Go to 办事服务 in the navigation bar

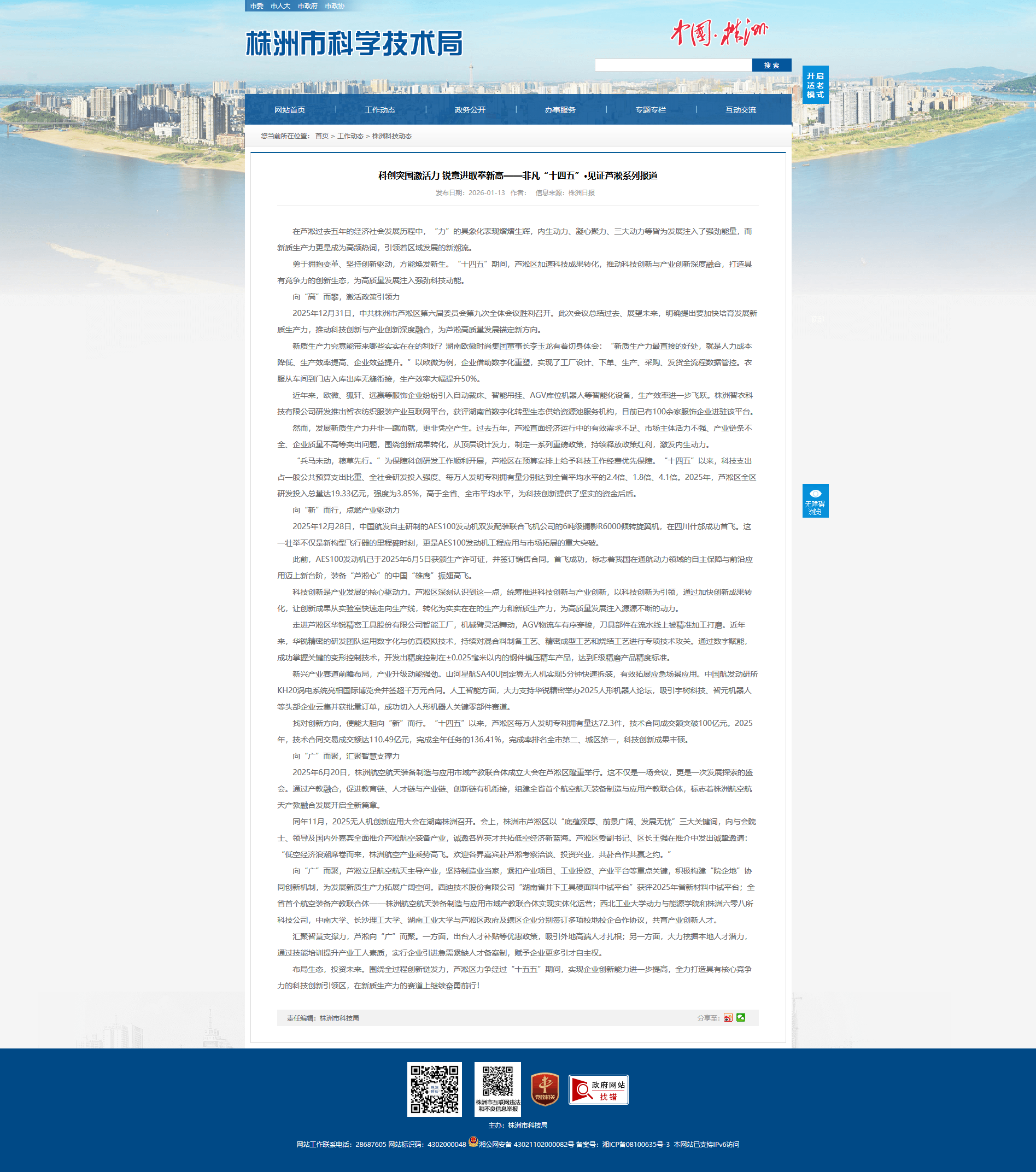(560, 110)
